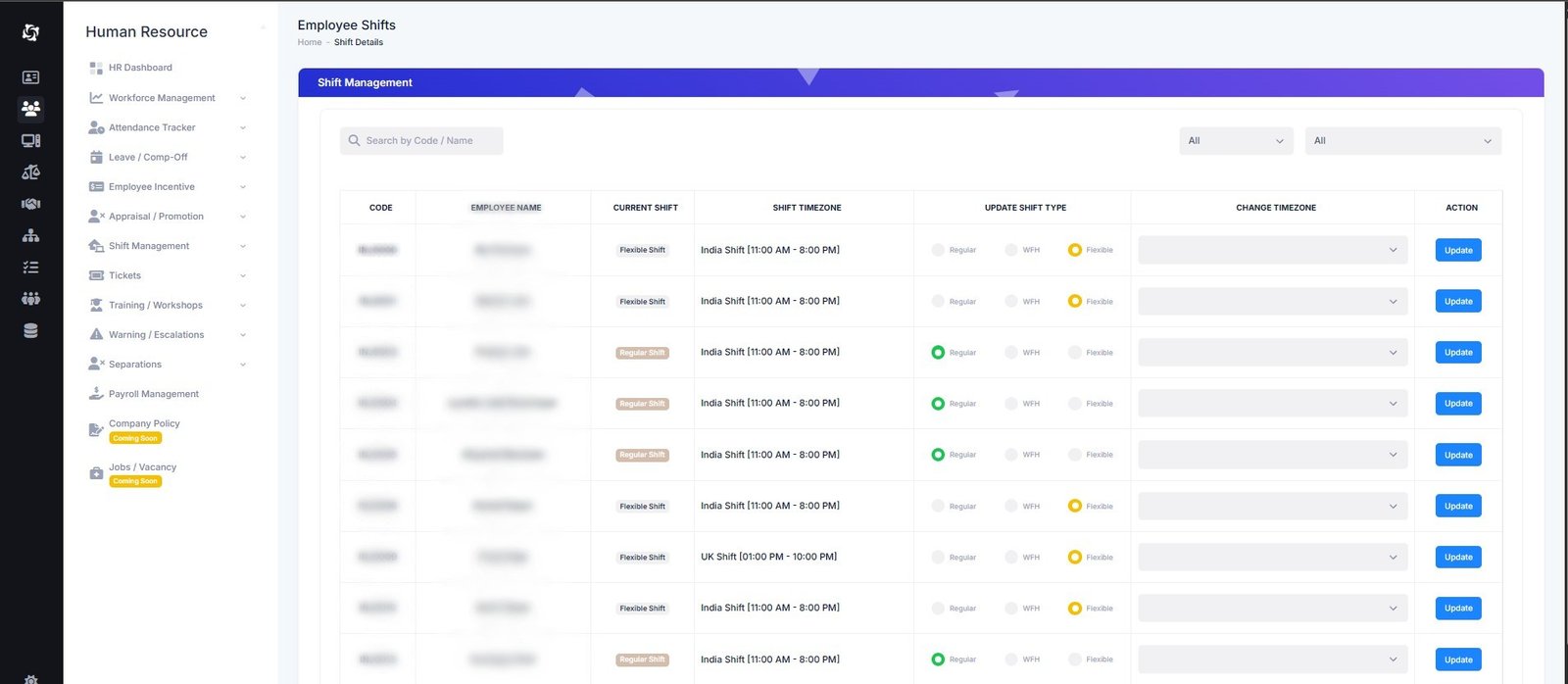Click the checklist icon in dark sidebar
1568x684 pixels.
[x=30, y=268]
